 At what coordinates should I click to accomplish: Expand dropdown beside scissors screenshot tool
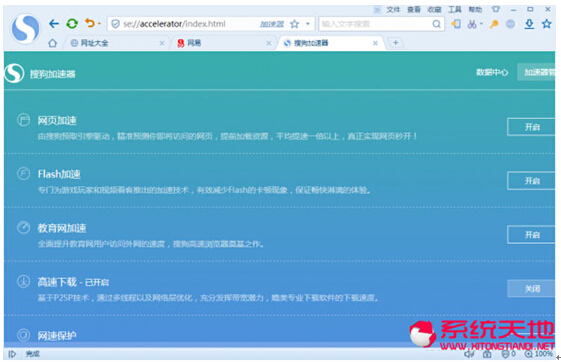481,24
